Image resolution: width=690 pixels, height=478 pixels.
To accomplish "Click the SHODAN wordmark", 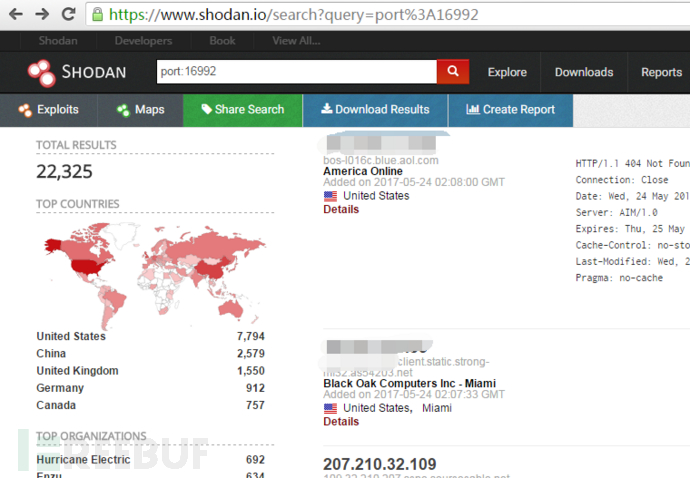I will click(94, 72).
